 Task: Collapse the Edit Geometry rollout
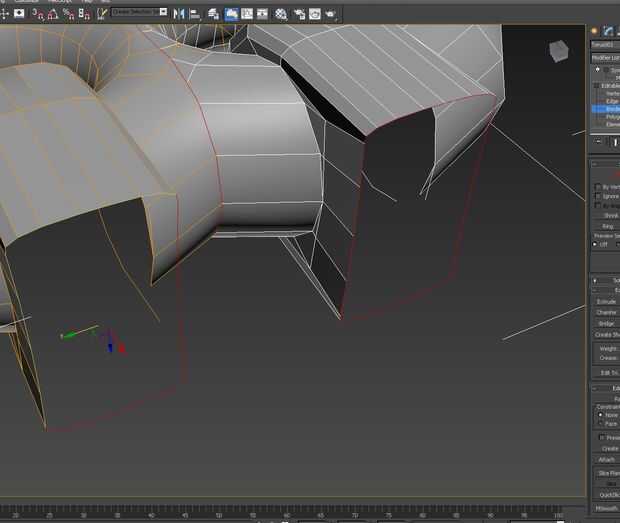click(x=606, y=388)
